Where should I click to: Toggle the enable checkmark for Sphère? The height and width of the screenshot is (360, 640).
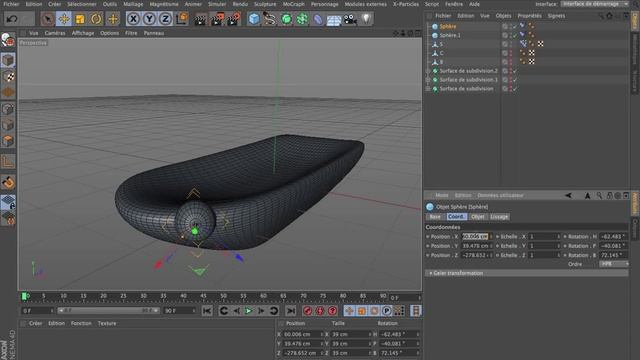515,26
